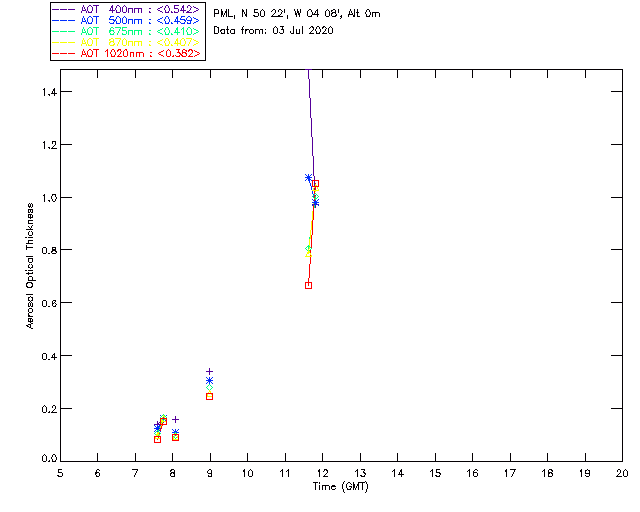
Task: Click the AOT 675nm legend entry
Action: [x=126, y=31]
